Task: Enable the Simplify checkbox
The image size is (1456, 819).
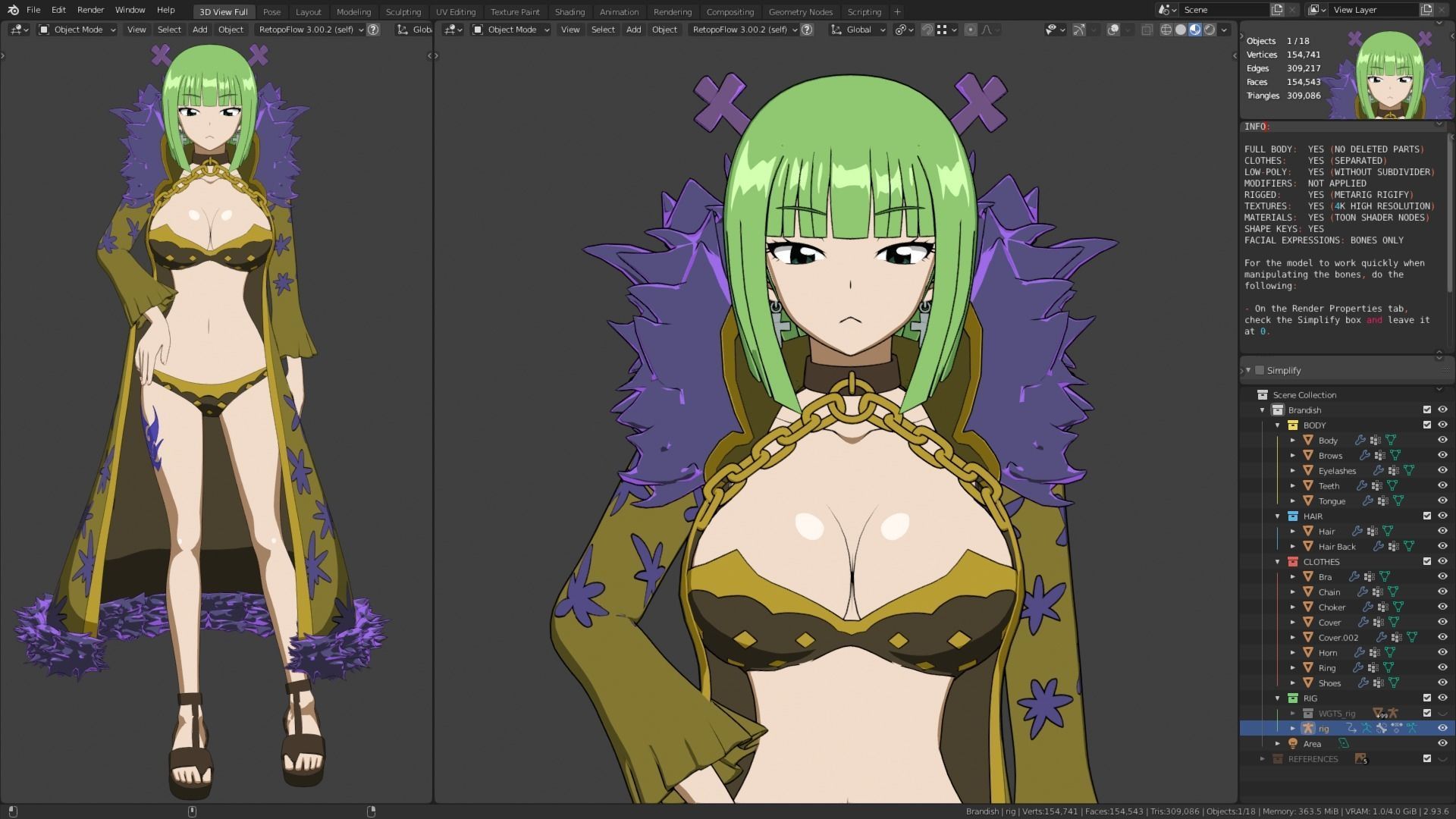Action: pyautogui.click(x=1260, y=370)
